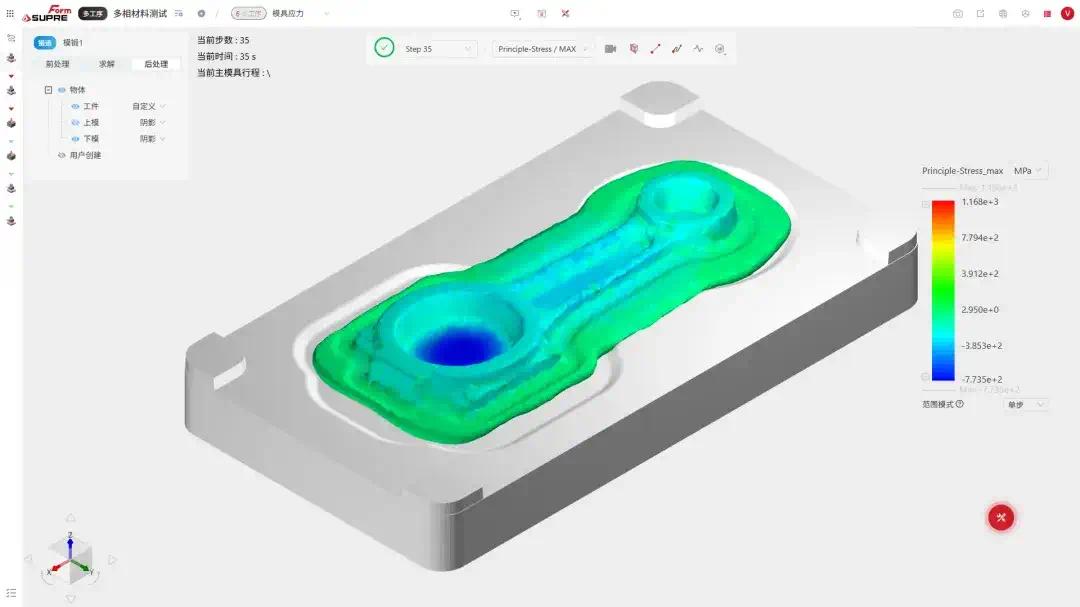Select the 上模 tree item
Screen dimensions: 1080x607
click(91, 123)
